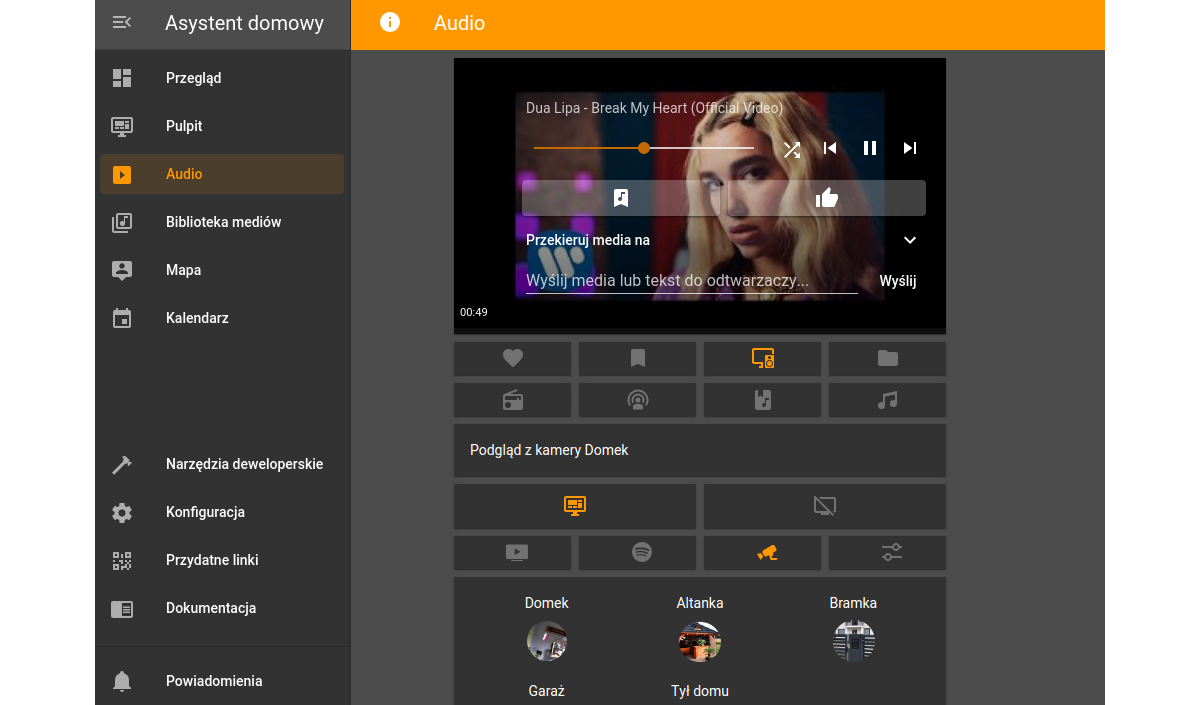Open the tune sliders settings icon
Screen dimensions: 1200x705
[888, 552]
